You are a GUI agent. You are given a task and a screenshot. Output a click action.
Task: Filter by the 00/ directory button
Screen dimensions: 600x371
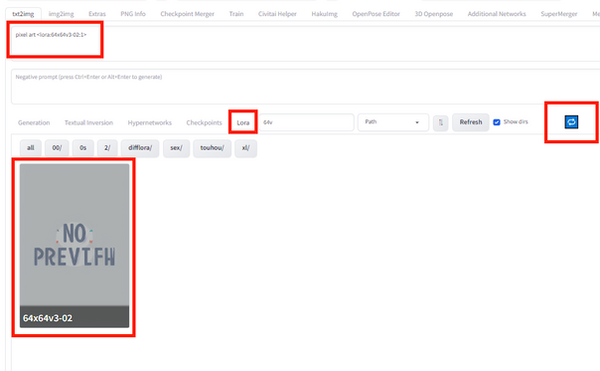point(57,148)
